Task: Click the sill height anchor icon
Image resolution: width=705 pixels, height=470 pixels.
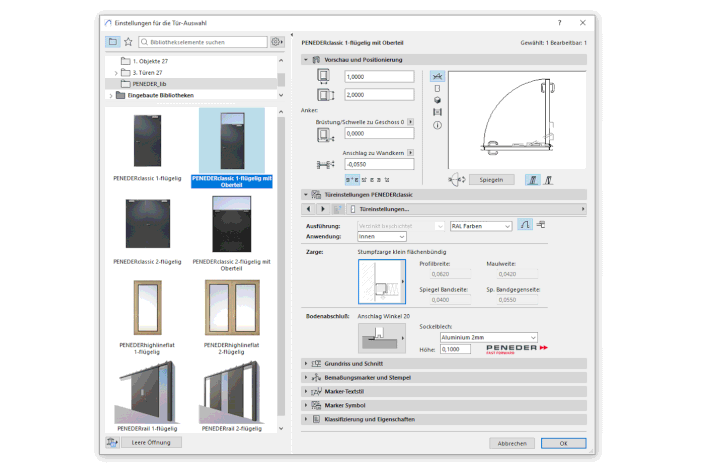Action: coord(326,134)
